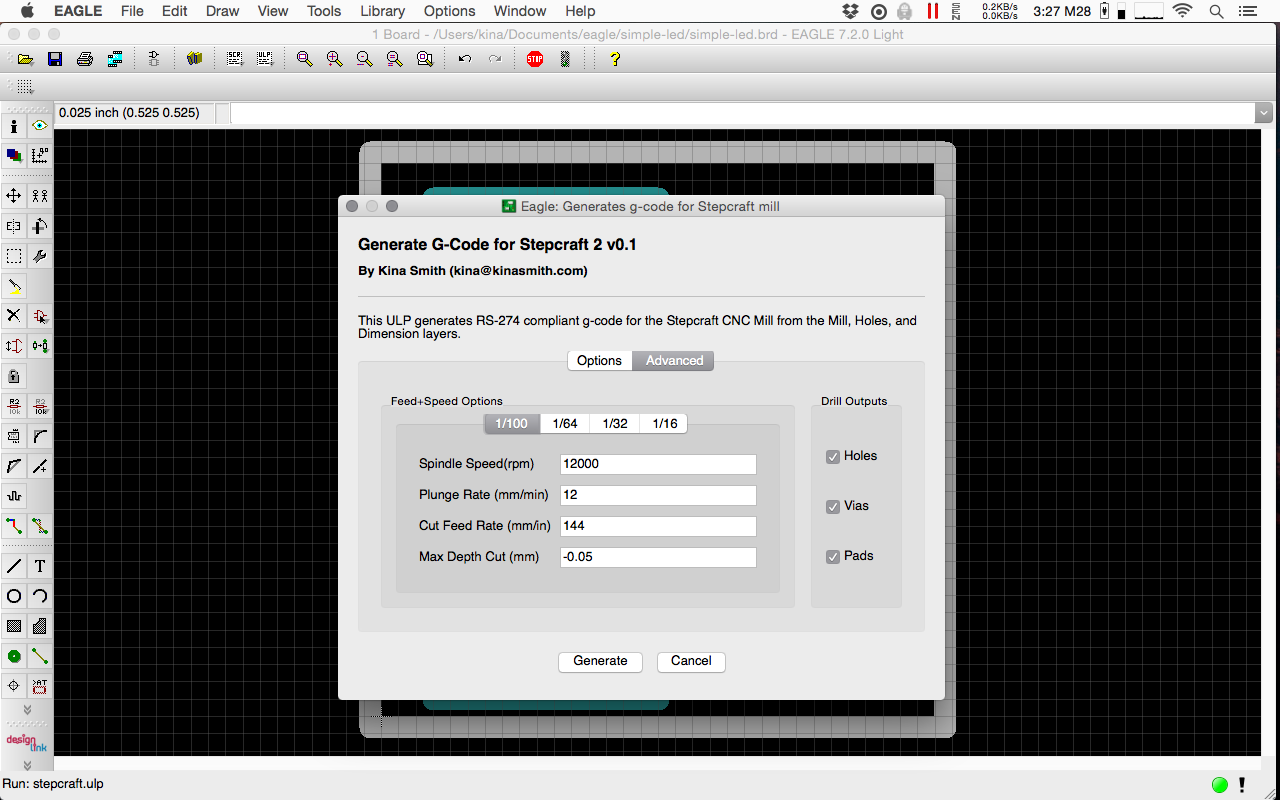Click the Print toolbar icon
The image size is (1280, 800).
(85, 59)
